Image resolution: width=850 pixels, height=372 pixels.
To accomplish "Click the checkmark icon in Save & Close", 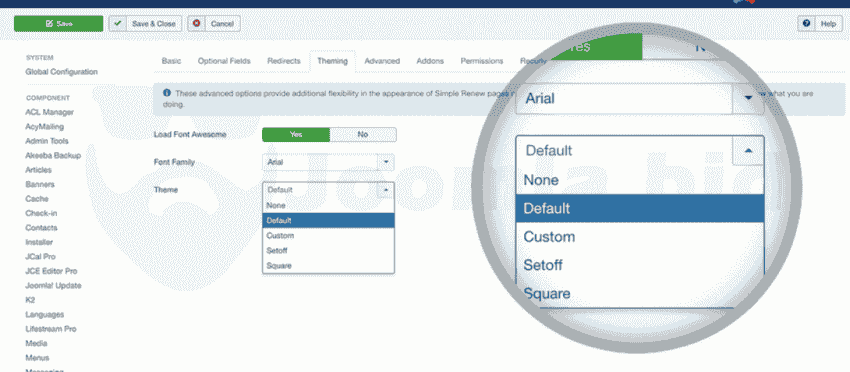I will (117, 24).
